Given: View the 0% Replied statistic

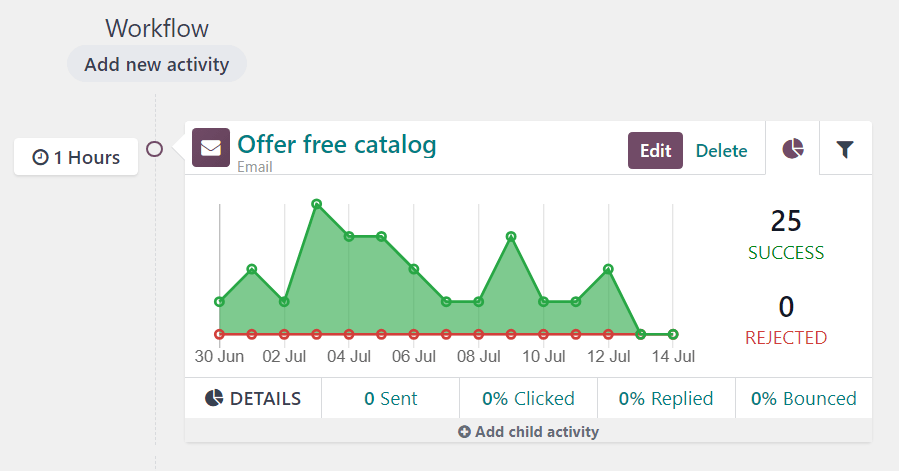Looking at the screenshot, I should [x=666, y=398].
